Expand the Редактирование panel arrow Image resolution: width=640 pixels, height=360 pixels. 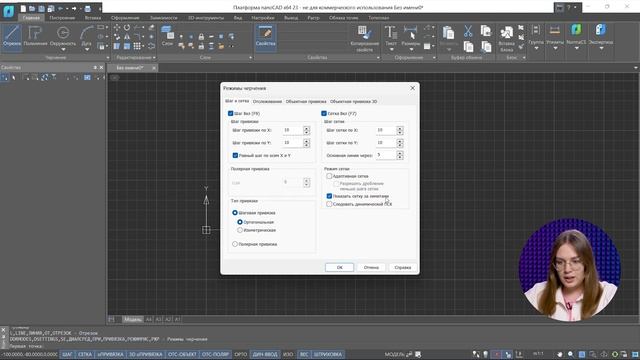click(154, 58)
